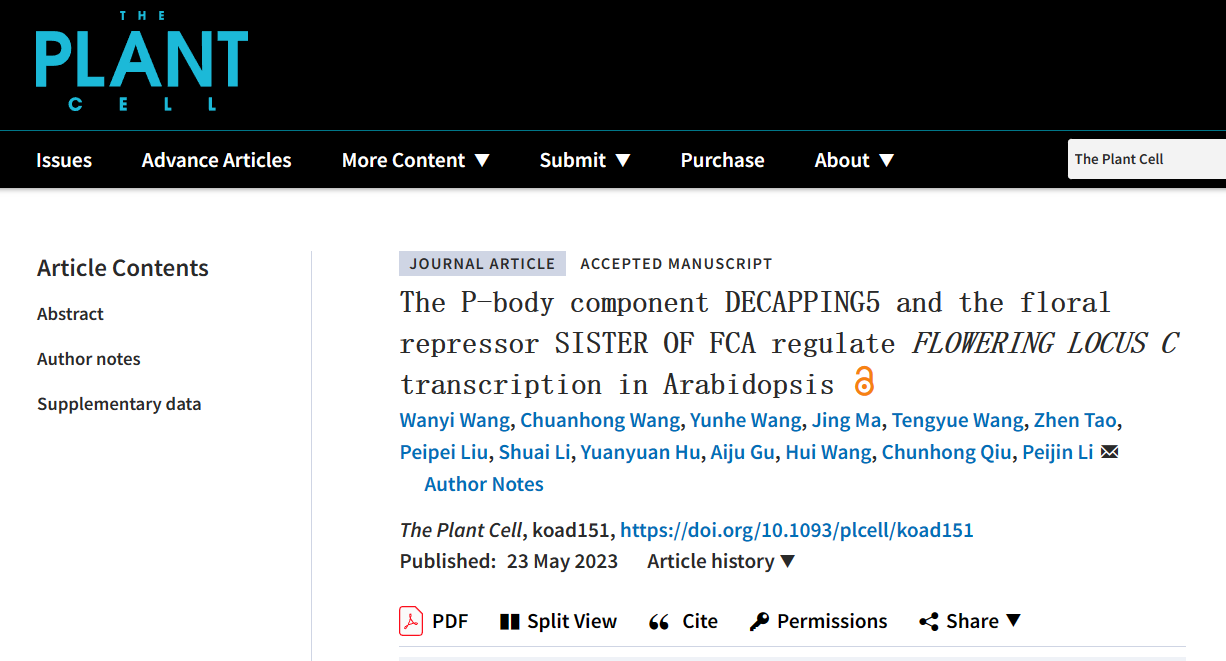Open the article DOI link
This screenshot has width=1226, height=661.
796,530
